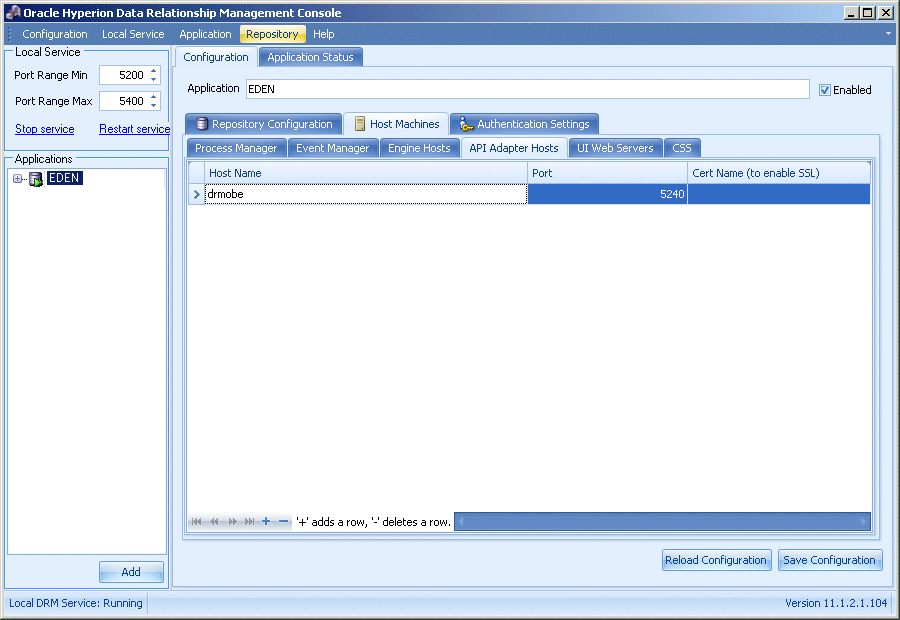Screen dimensions: 900x620
Task: Open the Repository Configuration tab
Action: point(264,124)
